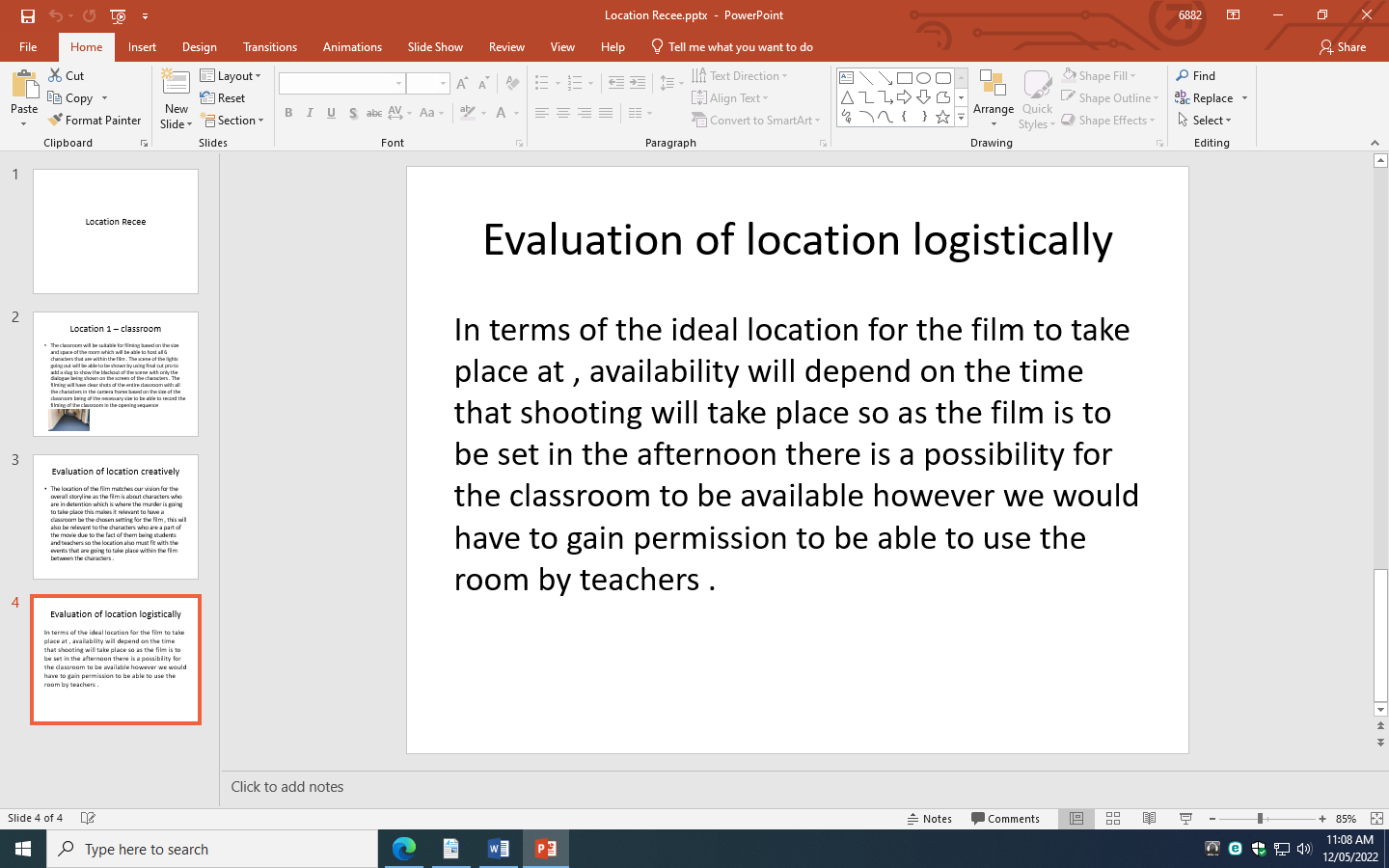
Task: Fit slide to current window
Action: point(1376,819)
